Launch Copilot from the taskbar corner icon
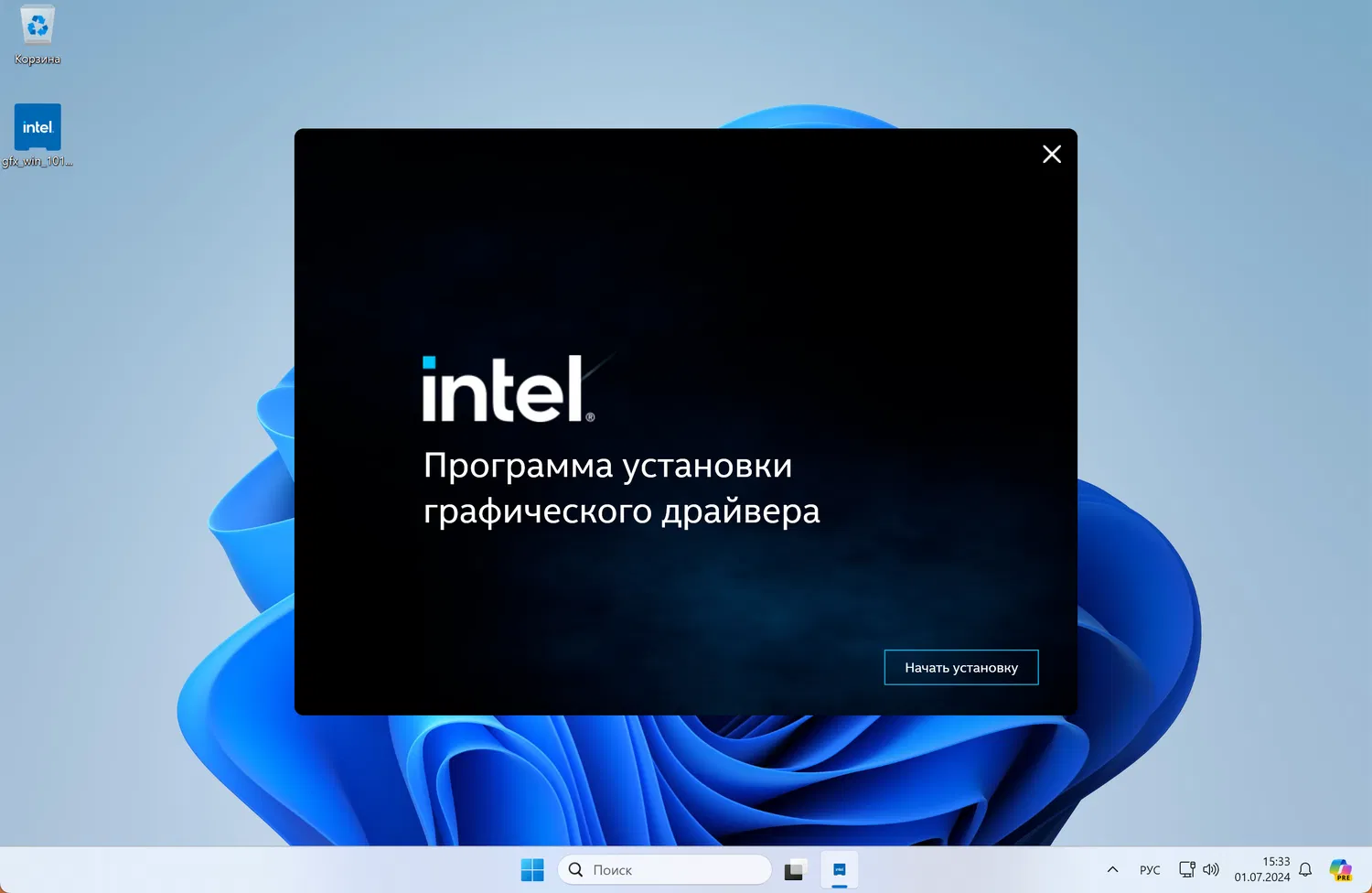 tap(1341, 869)
